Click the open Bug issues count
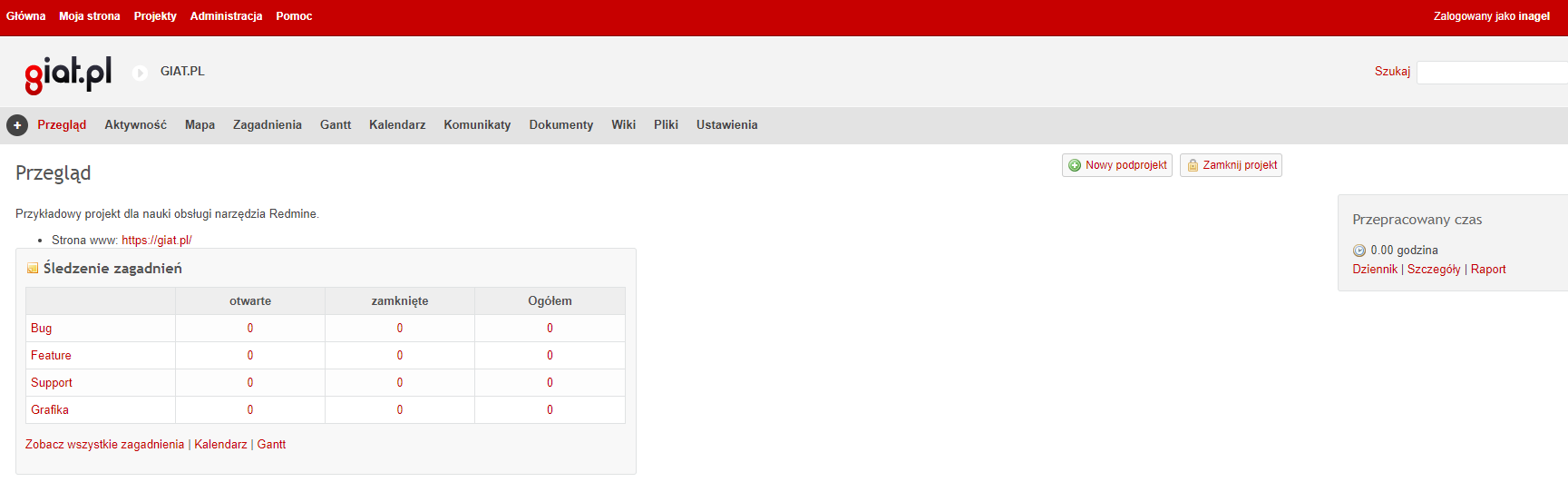Image resolution: width=1568 pixels, height=482 pixels. [250, 329]
